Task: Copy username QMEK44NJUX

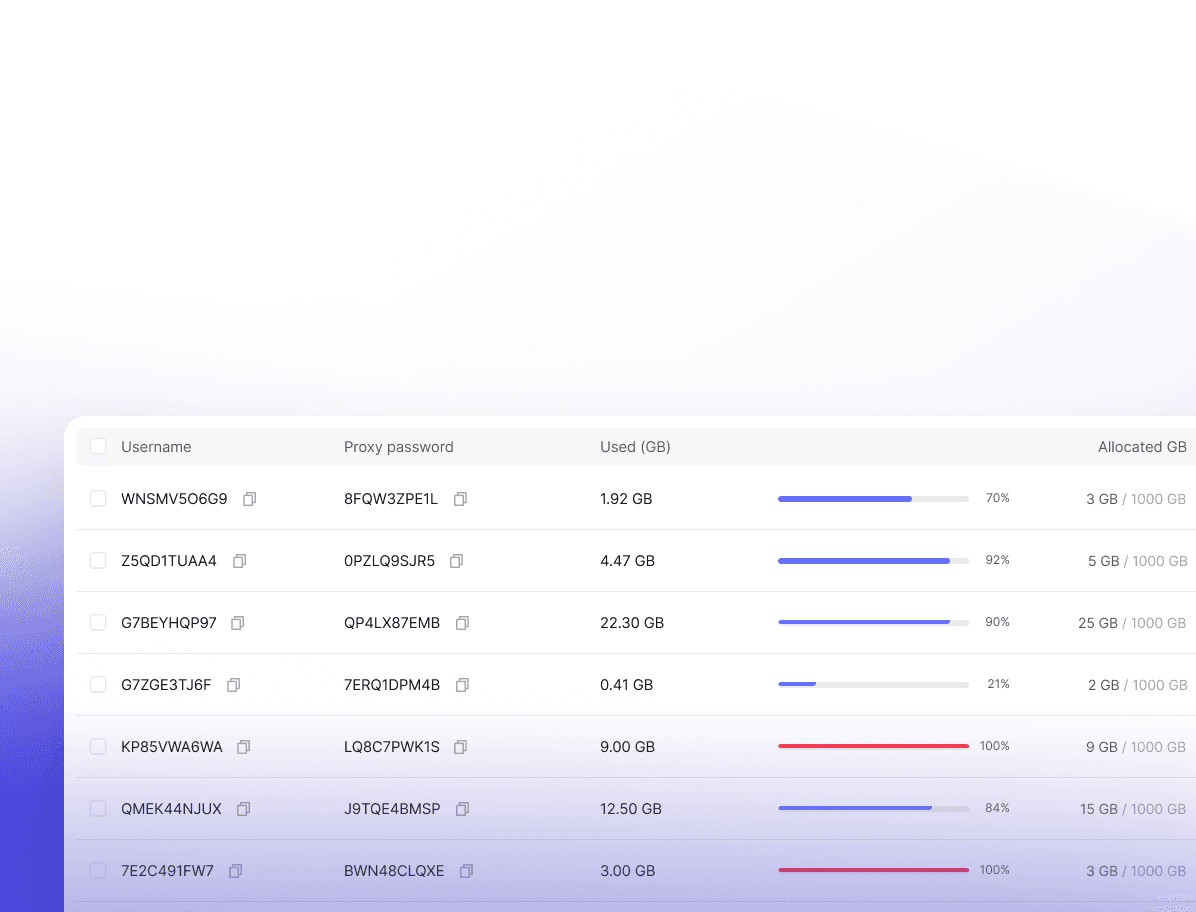Action: (243, 809)
